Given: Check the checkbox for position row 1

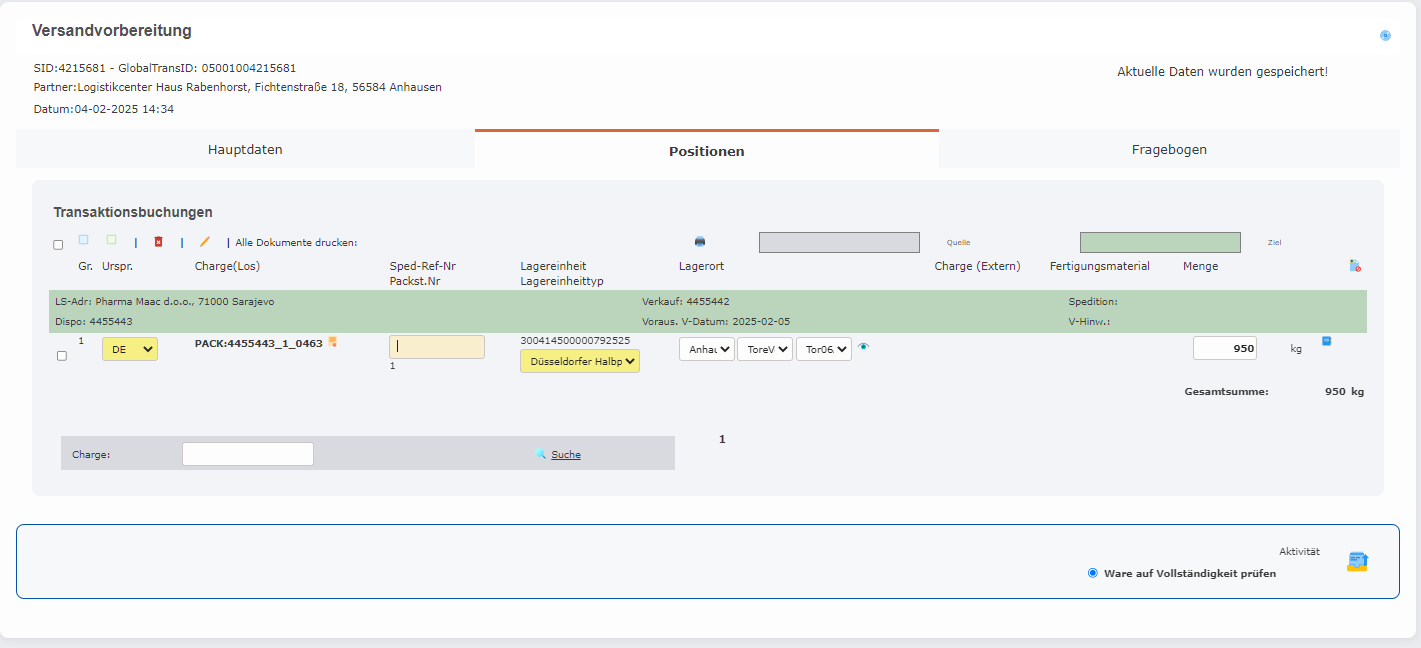Looking at the screenshot, I should click(x=62, y=356).
